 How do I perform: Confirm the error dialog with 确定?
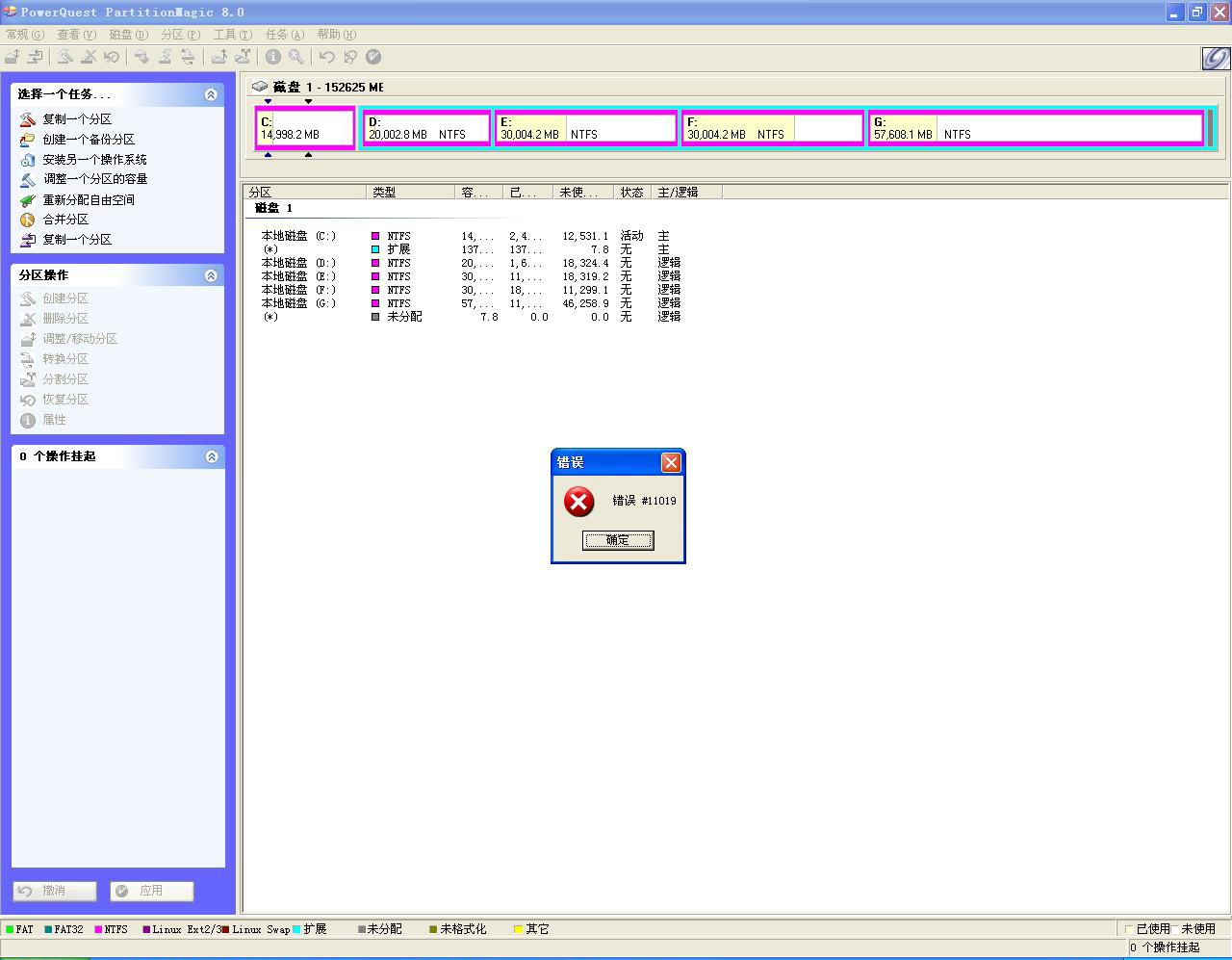click(618, 540)
